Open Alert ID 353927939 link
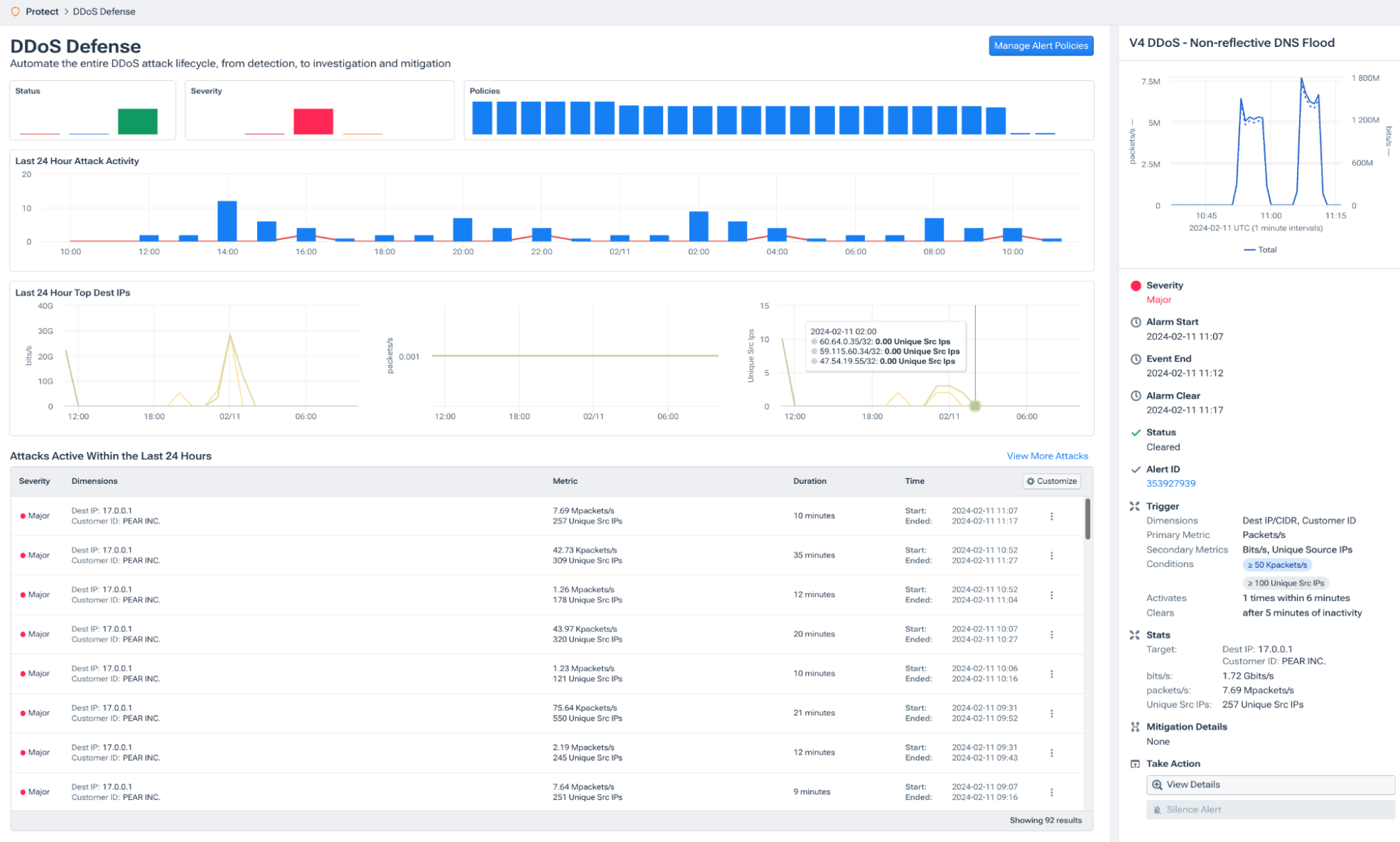This screenshot has width=1400, height=842. [x=1170, y=483]
